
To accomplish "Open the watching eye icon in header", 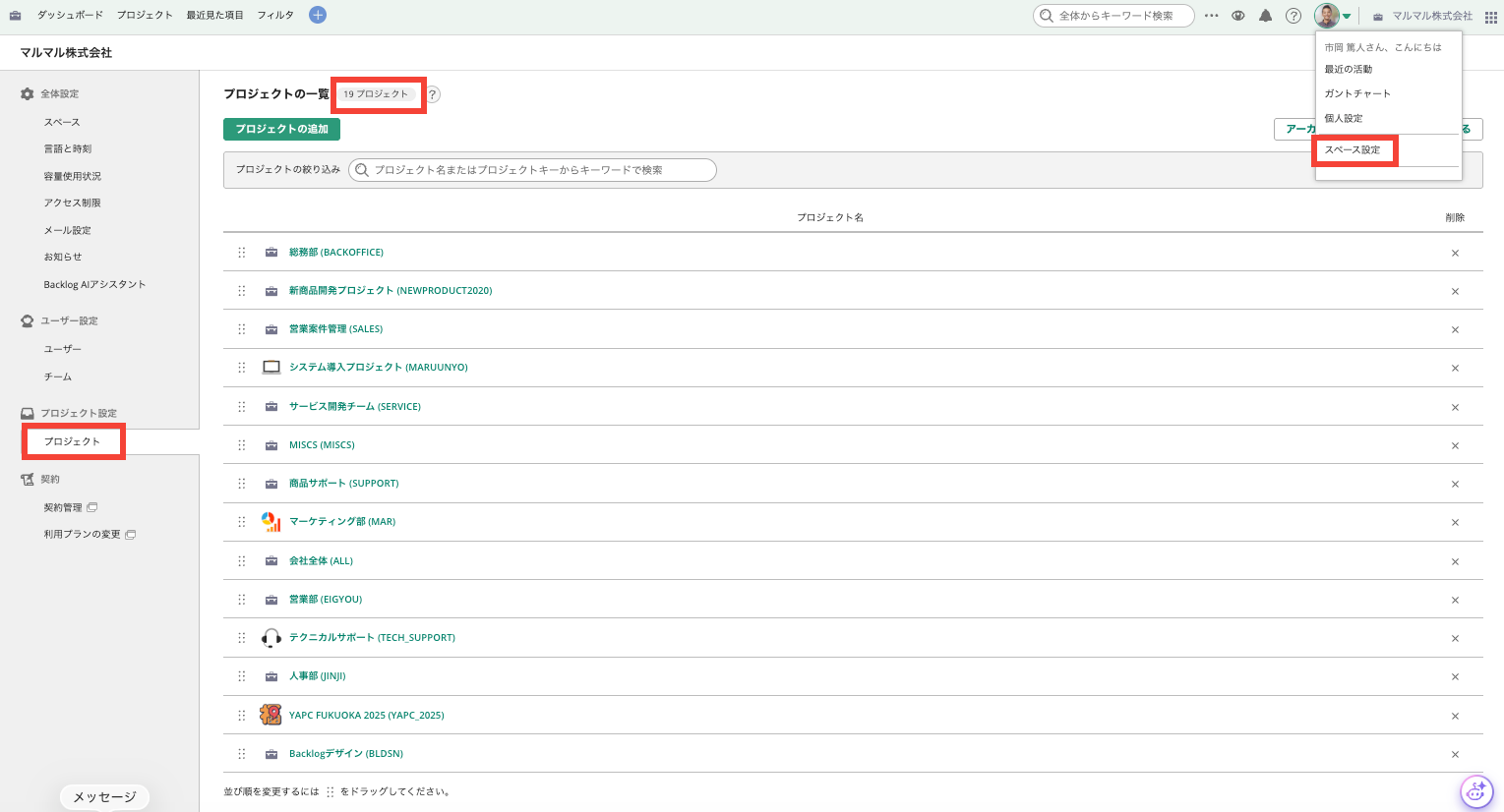I will 1238,16.
